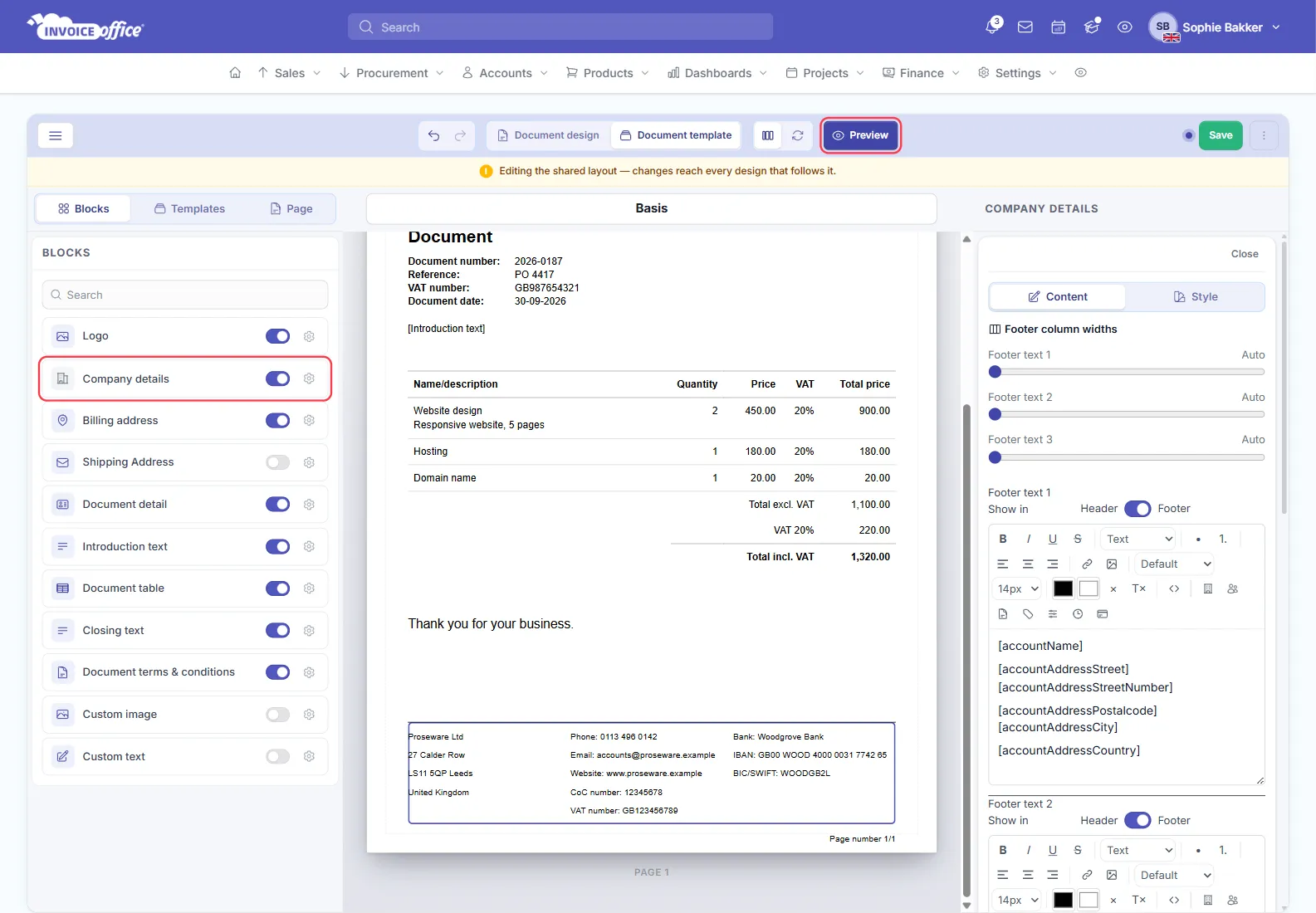
Task: Toggle the Document detail block switch
Action: [x=277, y=505]
